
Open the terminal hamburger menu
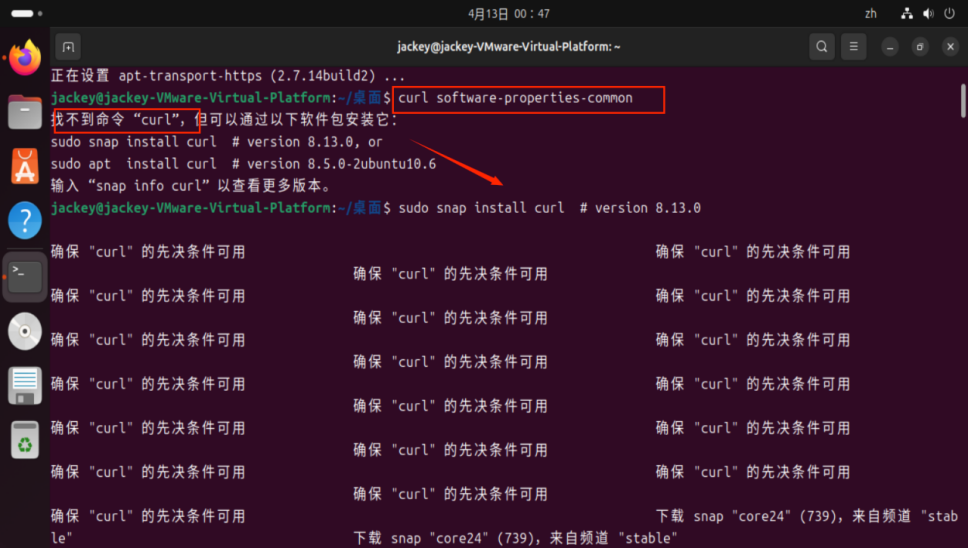coord(854,47)
